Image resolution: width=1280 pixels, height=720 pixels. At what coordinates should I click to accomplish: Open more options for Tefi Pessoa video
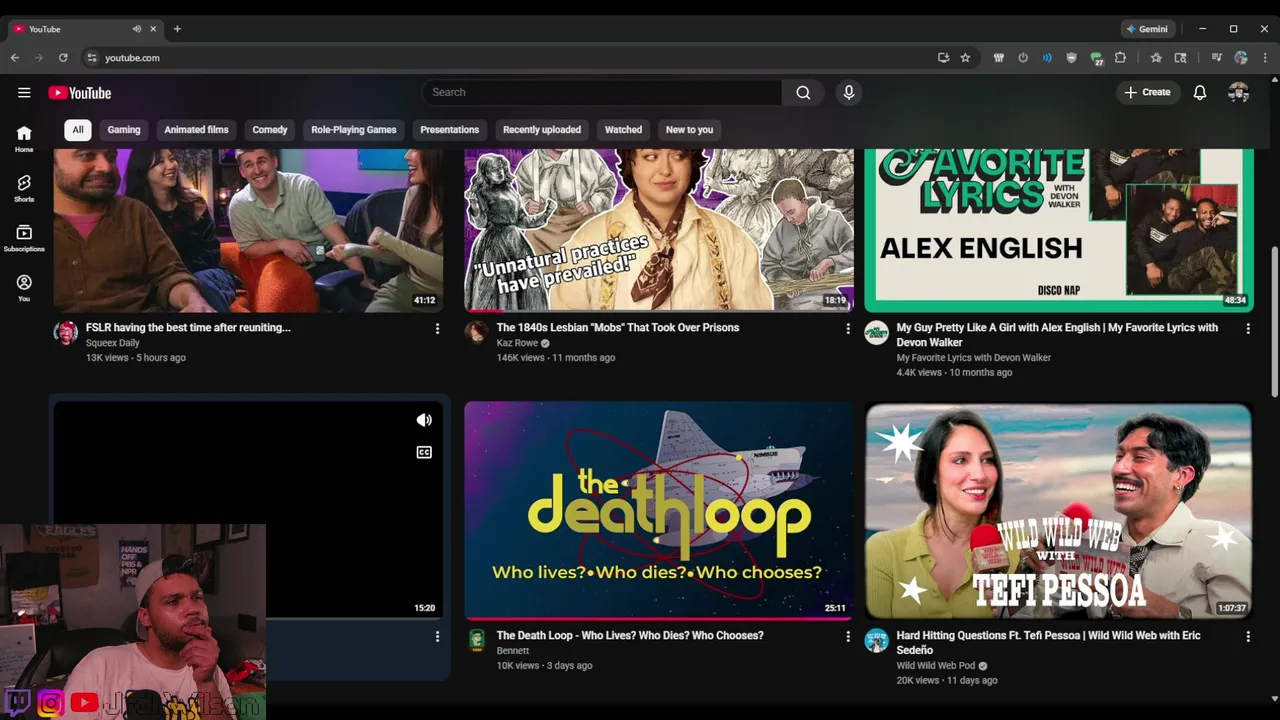1247,636
